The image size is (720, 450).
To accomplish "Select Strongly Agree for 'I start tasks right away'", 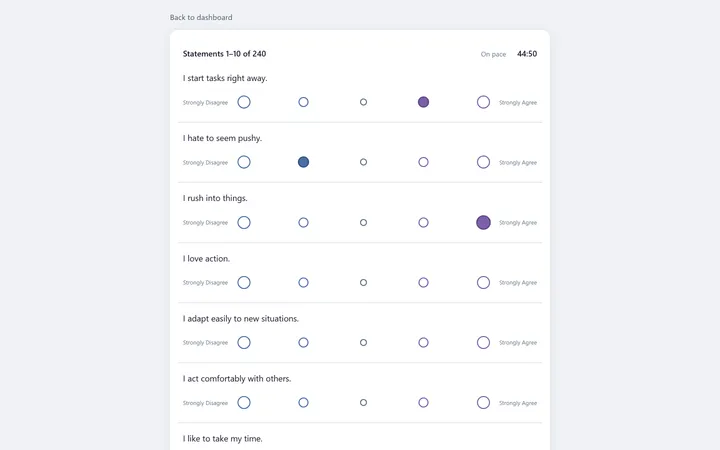I will [483, 102].
